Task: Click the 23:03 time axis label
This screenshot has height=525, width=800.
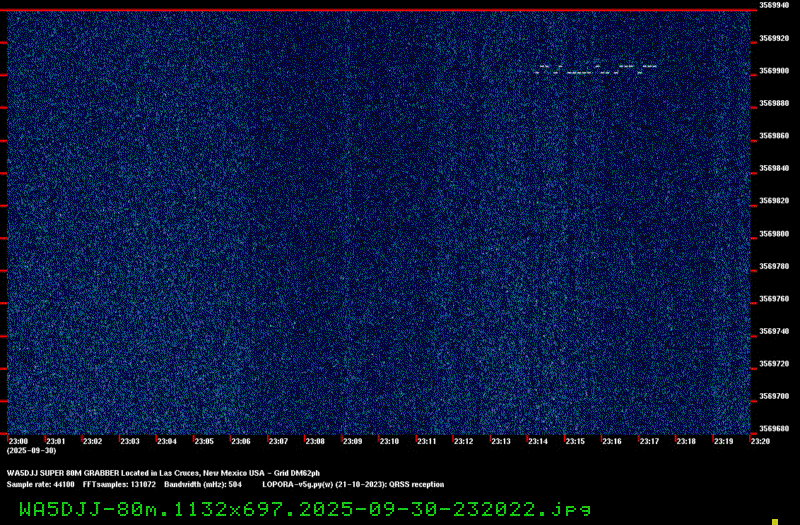Action: pos(130,441)
